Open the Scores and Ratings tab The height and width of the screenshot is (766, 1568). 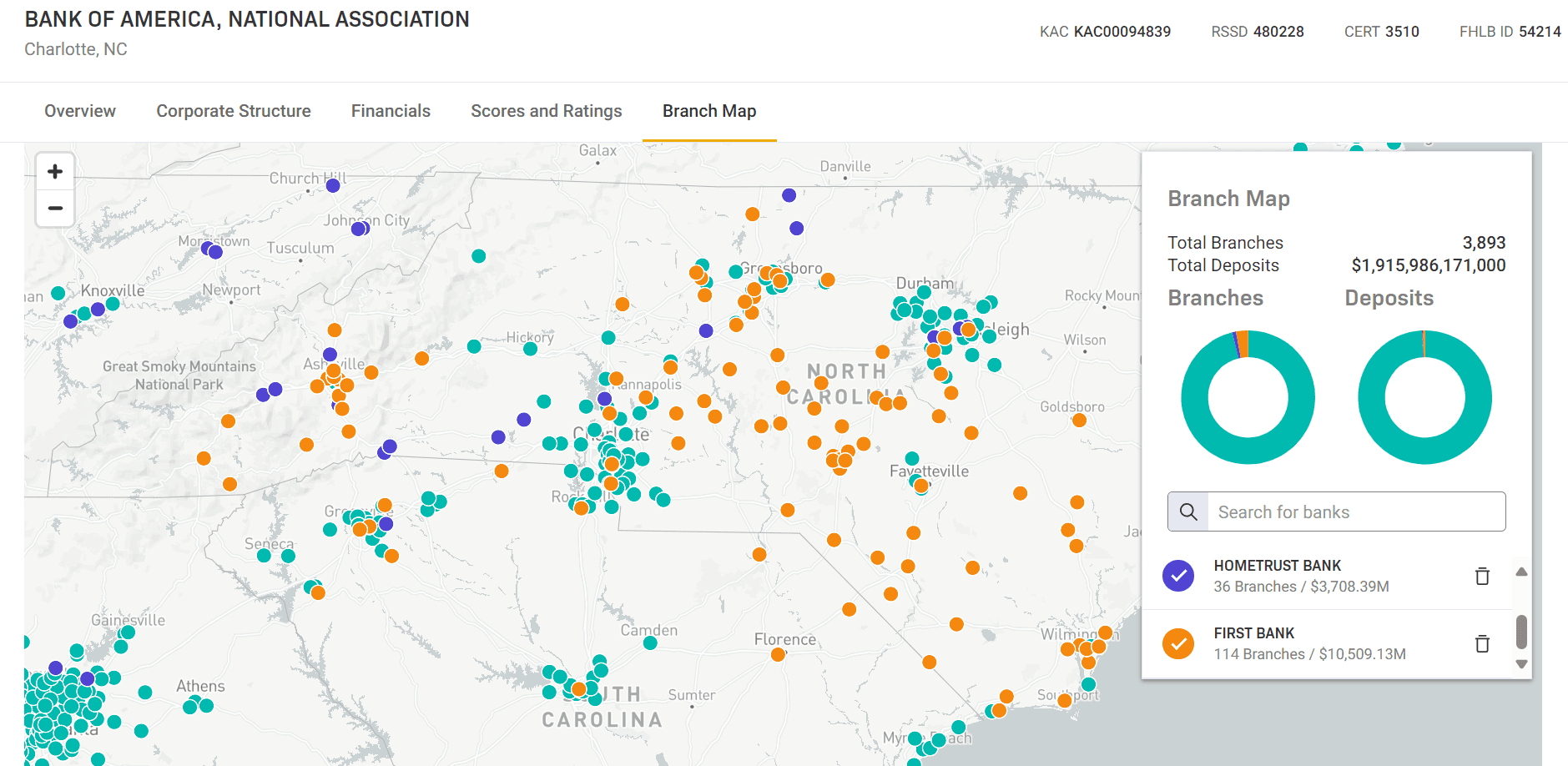click(546, 111)
